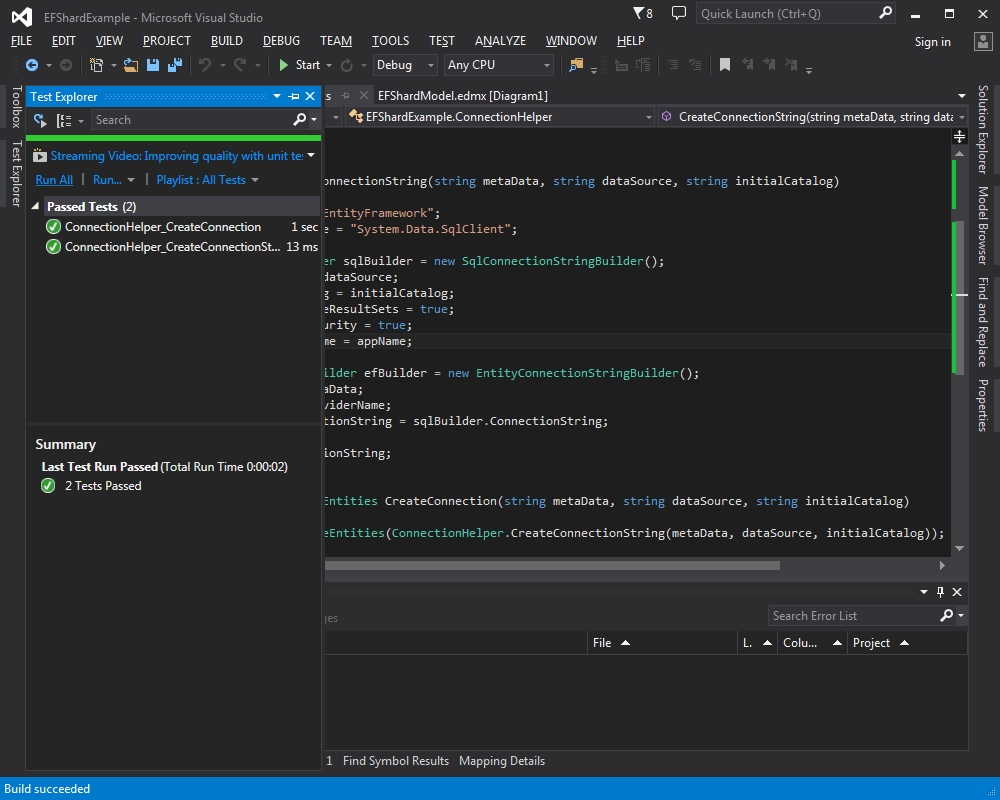Pin the Test Explorer panel (auto hide)
1000x800 pixels.
pos(293,96)
